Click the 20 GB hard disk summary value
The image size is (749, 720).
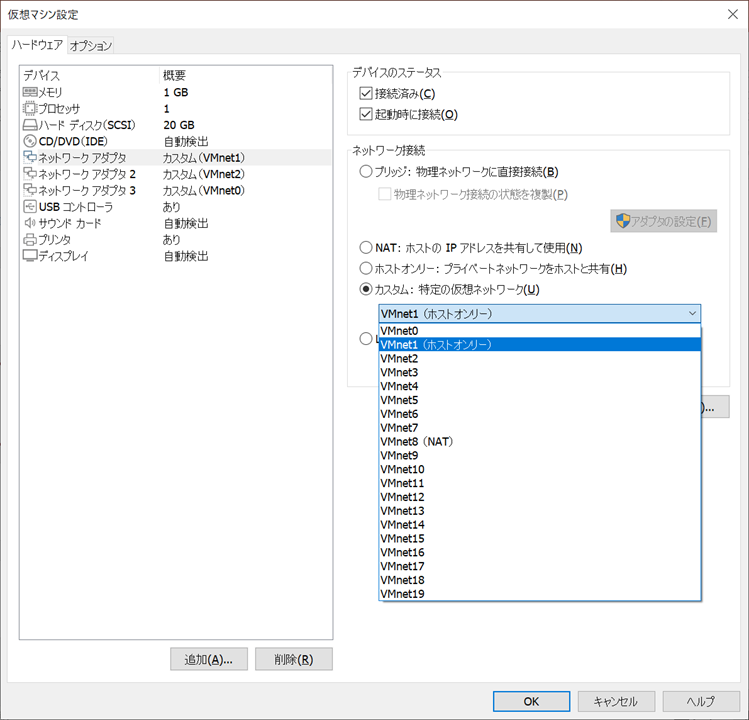click(x=179, y=125)
